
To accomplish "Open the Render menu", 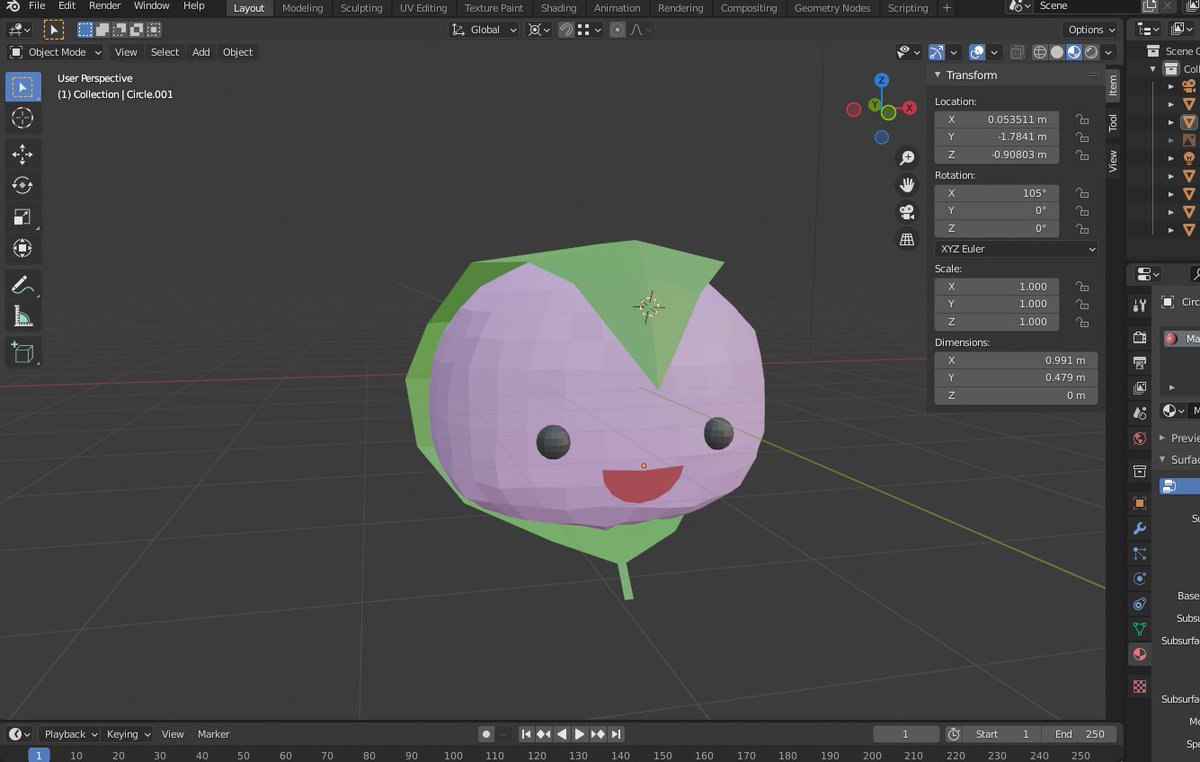I will point(104,6).
